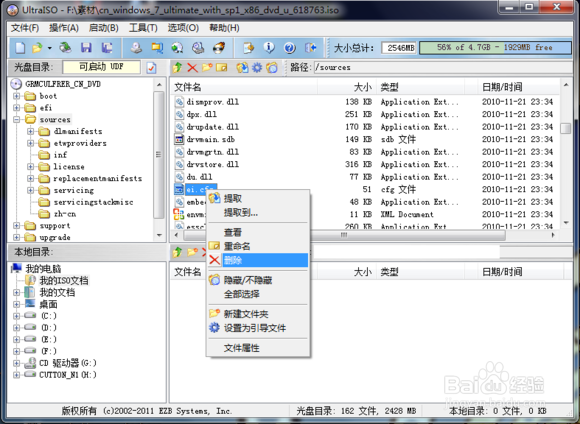Sort by 大小 column in disc file list
This screenshot has width=580, height=424.
pyautogui.click(x=347, y=87)
